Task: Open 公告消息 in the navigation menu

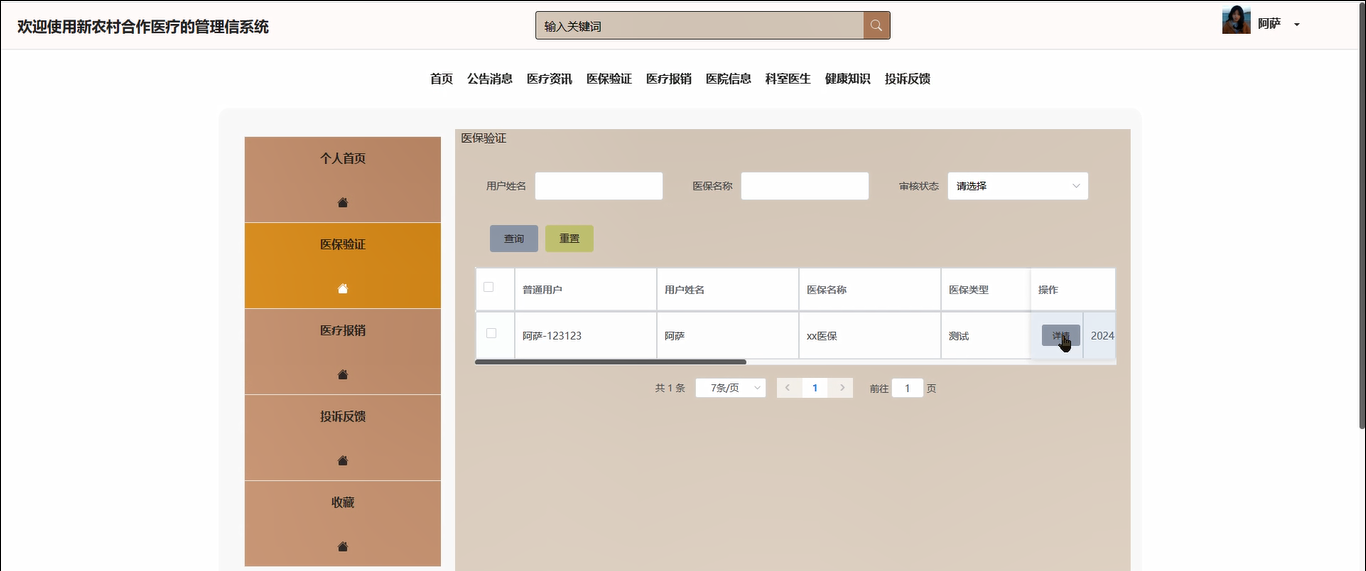Action: (490, 79)
